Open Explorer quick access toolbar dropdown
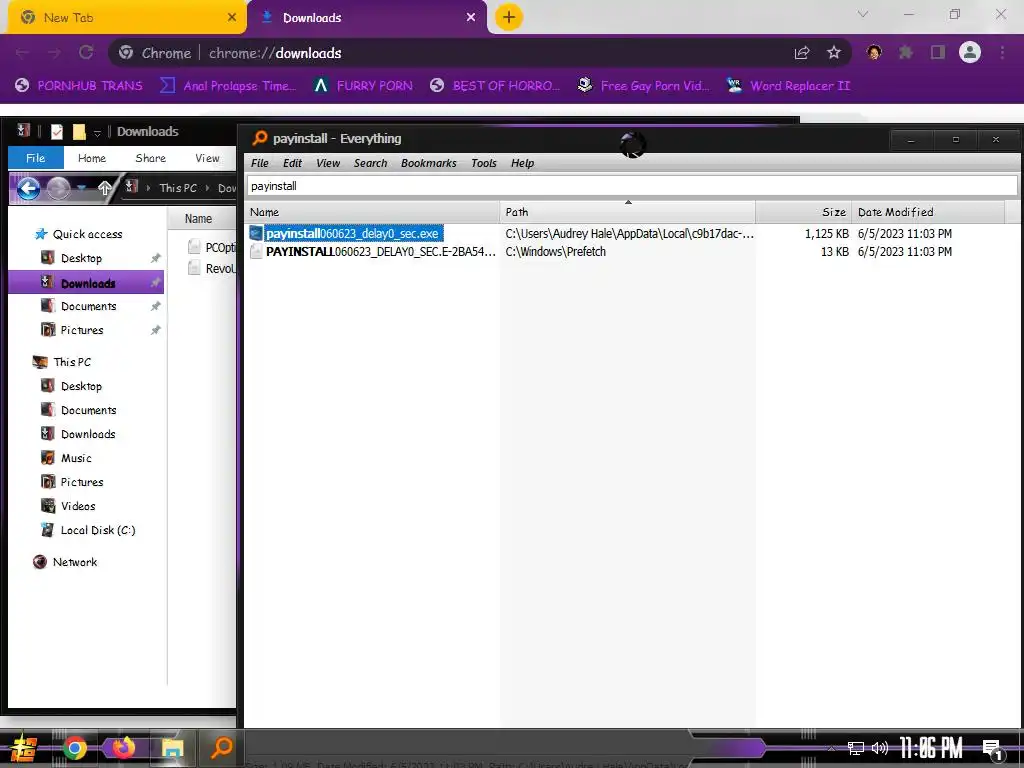This screenshot has width=1024, height=768. (97, 133)
